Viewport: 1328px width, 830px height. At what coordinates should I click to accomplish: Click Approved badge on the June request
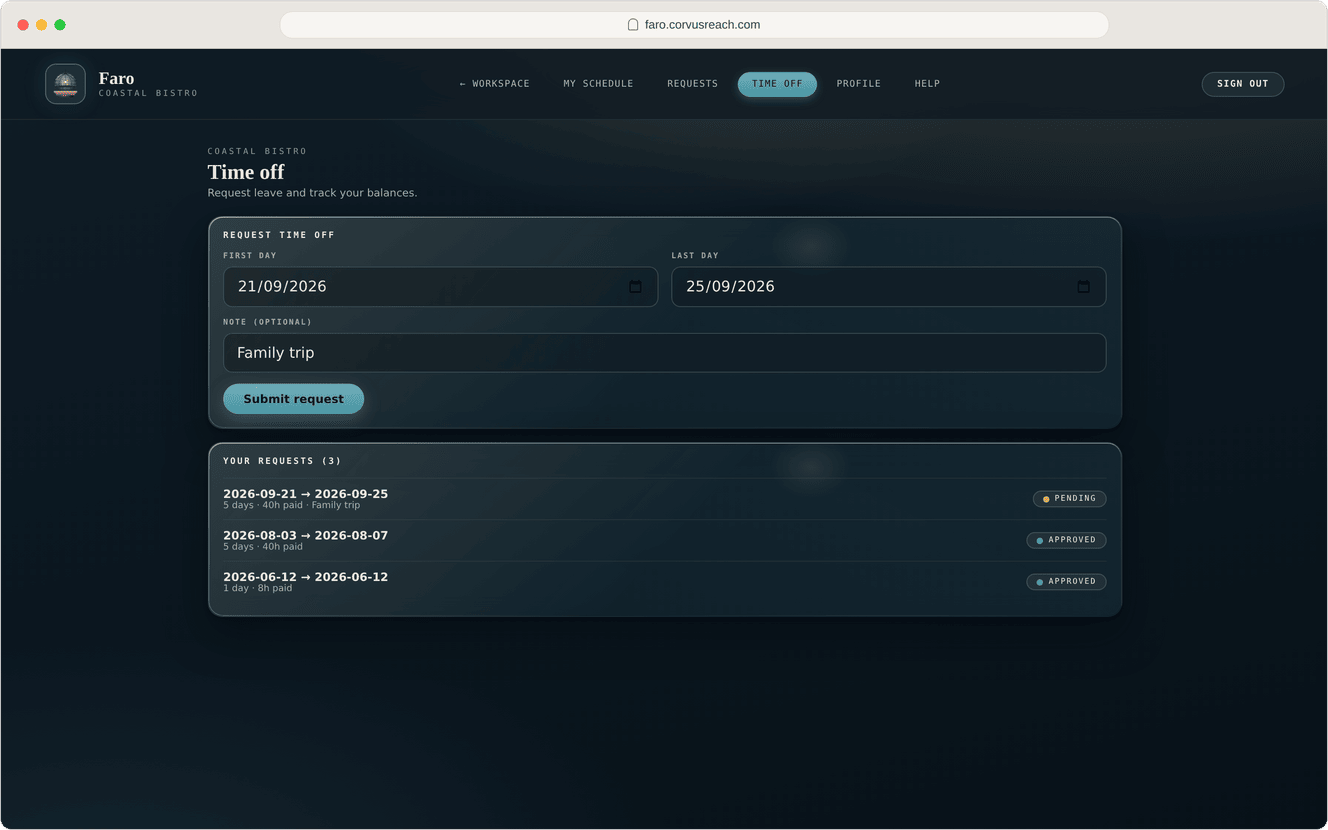pyautogui.click(x=1067, y=582)
